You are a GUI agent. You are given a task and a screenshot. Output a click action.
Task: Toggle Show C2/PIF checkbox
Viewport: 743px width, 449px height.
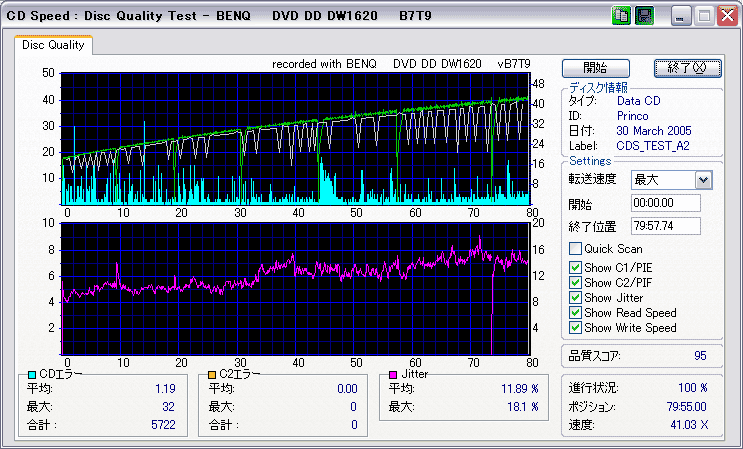point(575,282)
